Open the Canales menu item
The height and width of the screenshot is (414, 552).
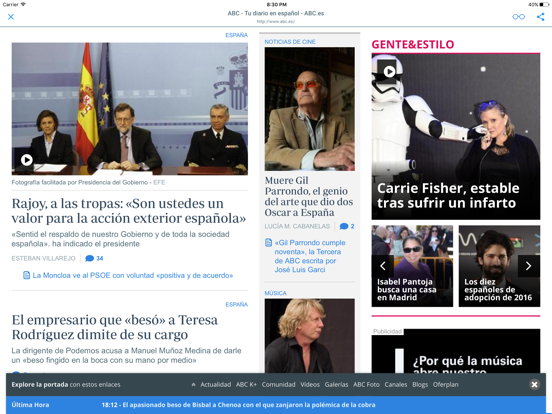pos(396,384)
